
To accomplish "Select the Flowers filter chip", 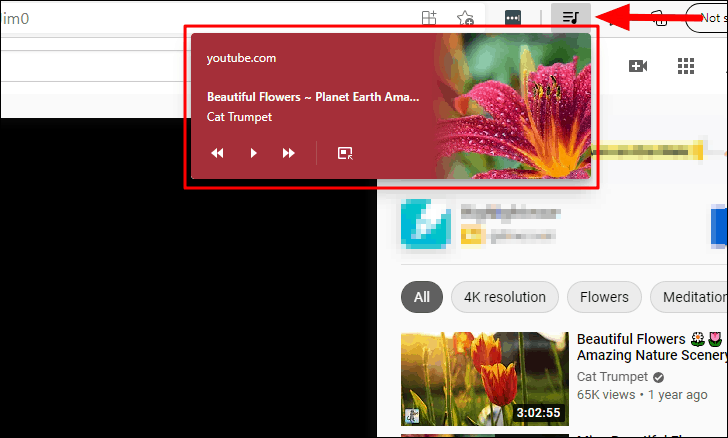I will coord(604,297).
